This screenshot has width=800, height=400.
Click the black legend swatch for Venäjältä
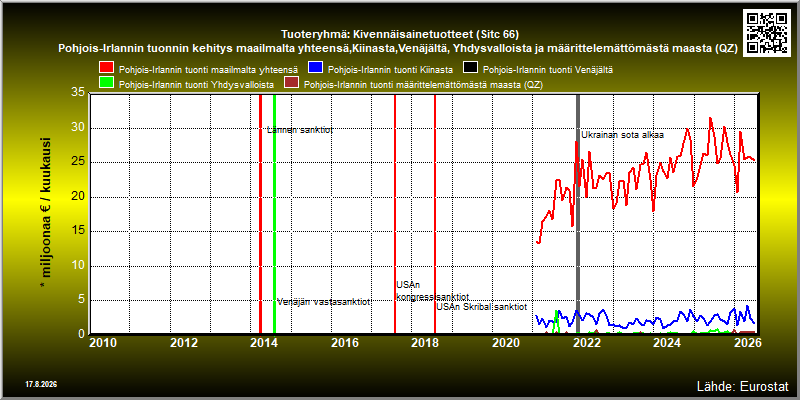click(470, 68)
